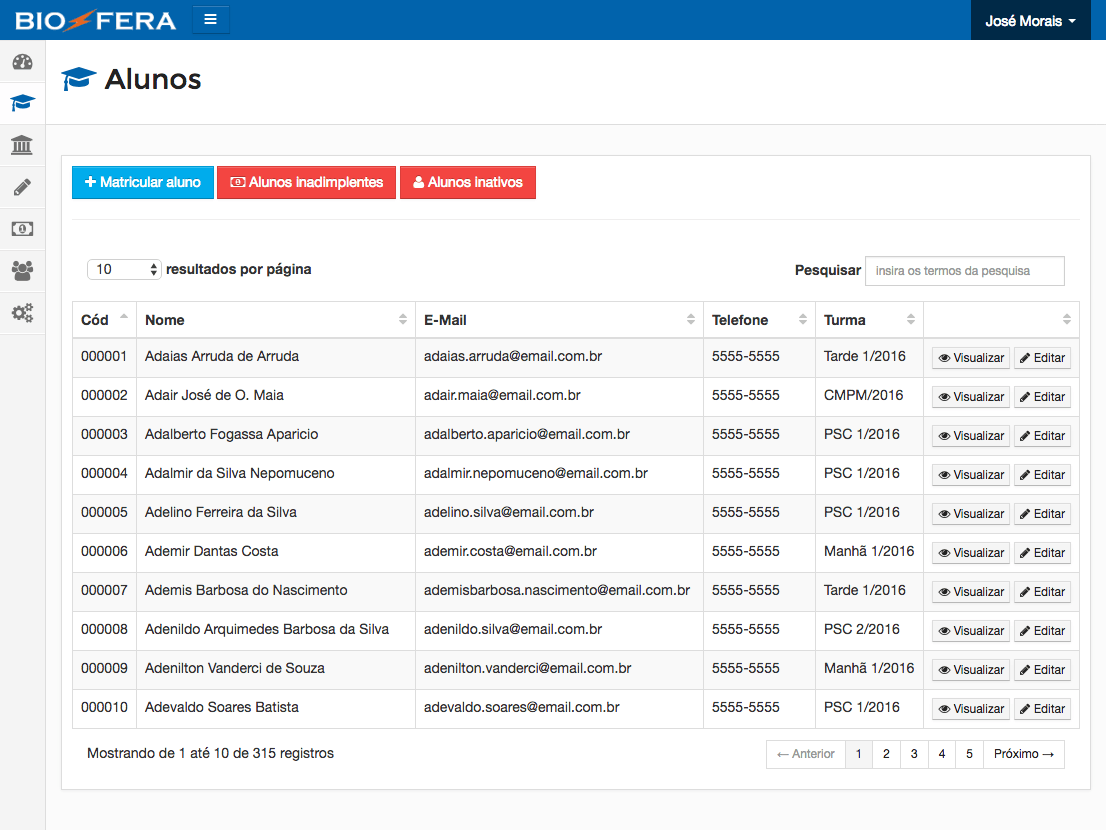Open the settings gears sidebar icon
The image size is (1106, 830).
pos(22,312)
